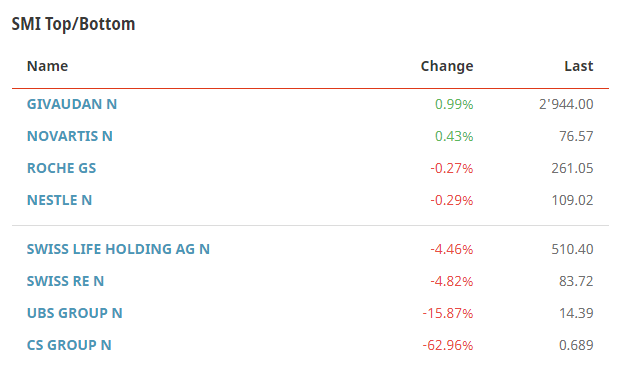Screen dimensions: 636x379
Task: Click the 2'944.00 last price
Action: coord(566,105)
